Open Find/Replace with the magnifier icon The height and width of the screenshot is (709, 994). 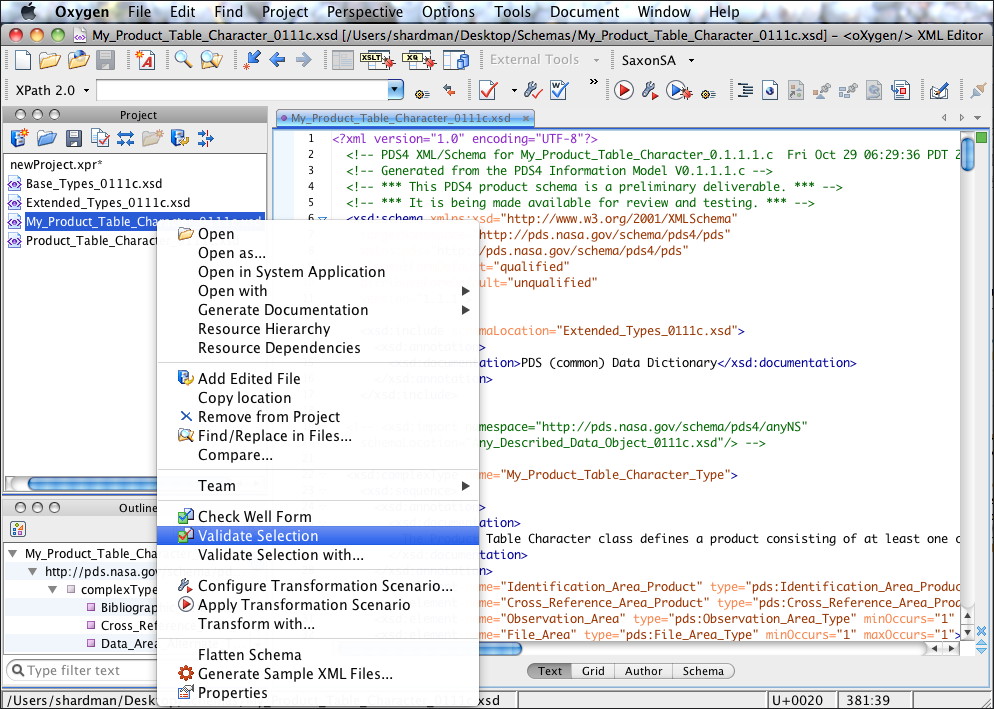tap(183, 60)
